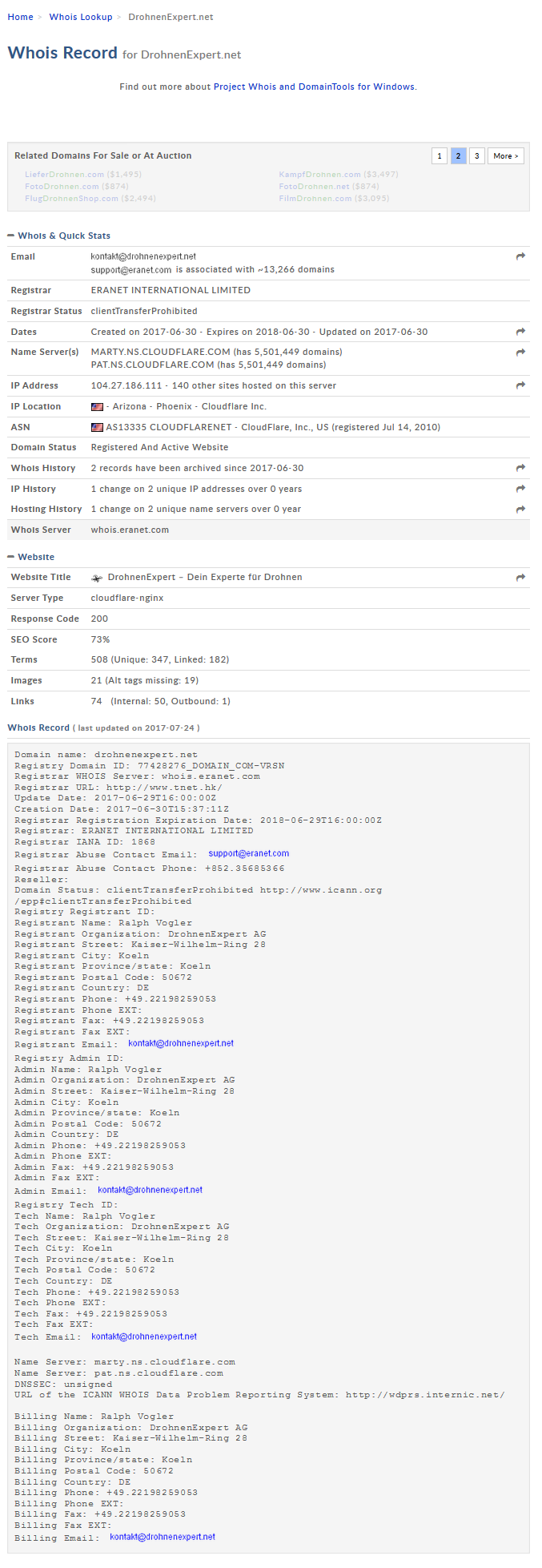
Task: Select page 2 of related domains
Action: click(459, 155)
